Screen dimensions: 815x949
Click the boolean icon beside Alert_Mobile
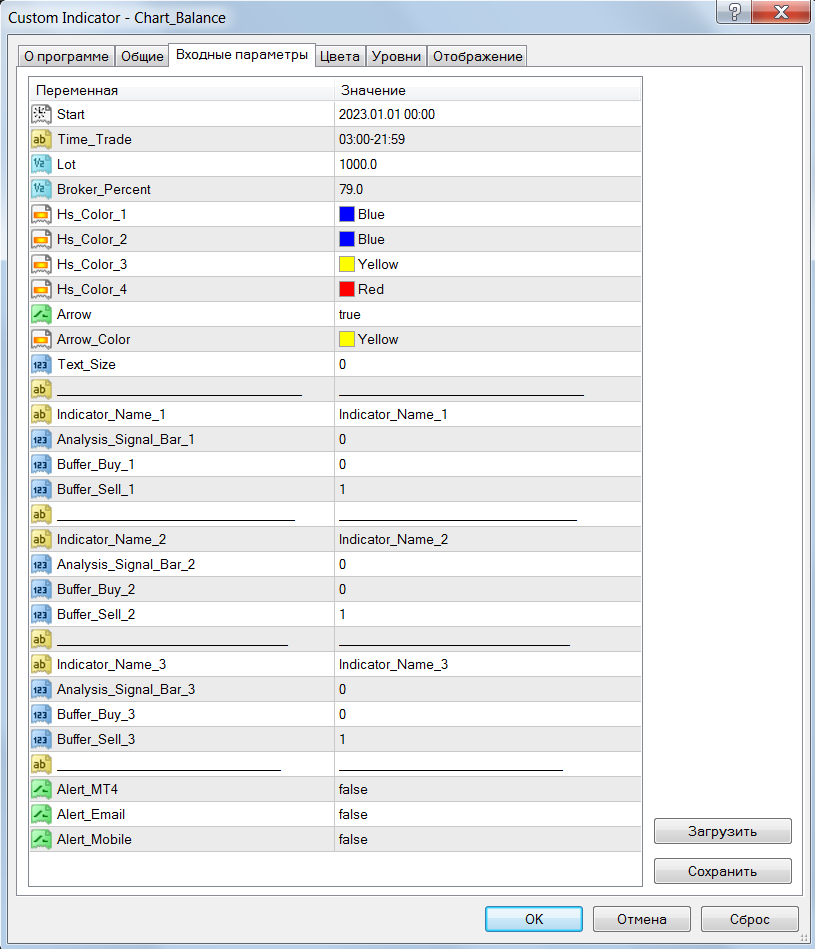[x=41, y=839]
